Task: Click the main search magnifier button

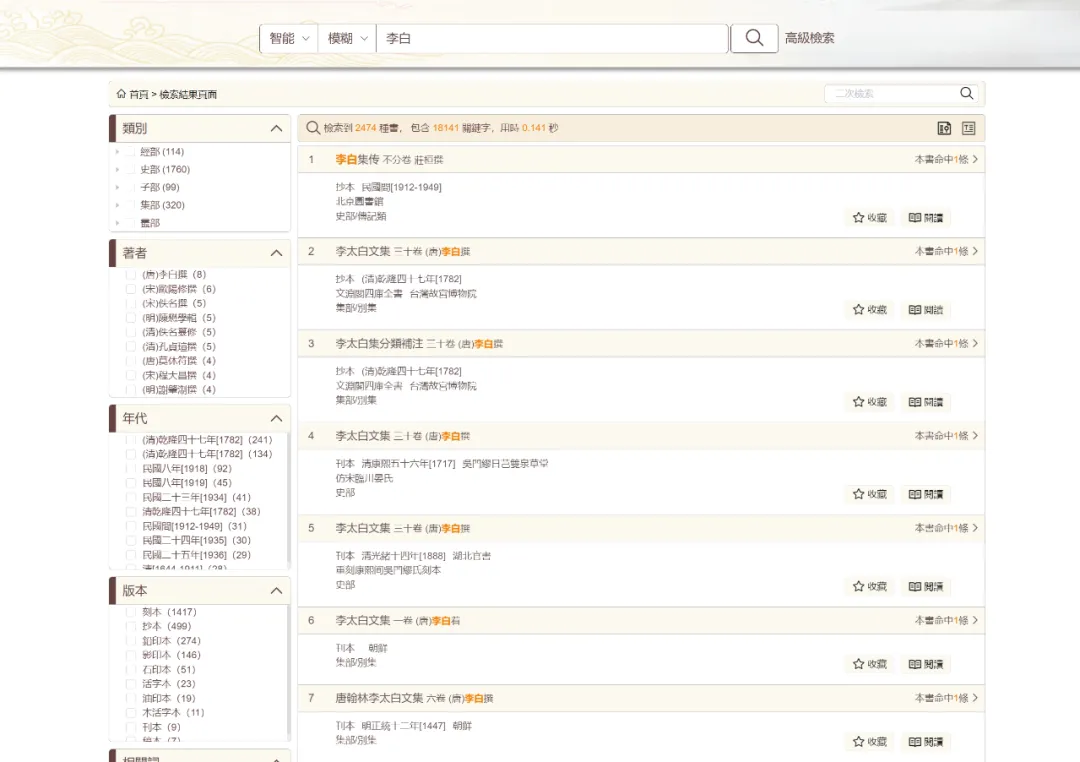Action: point(754,38)
